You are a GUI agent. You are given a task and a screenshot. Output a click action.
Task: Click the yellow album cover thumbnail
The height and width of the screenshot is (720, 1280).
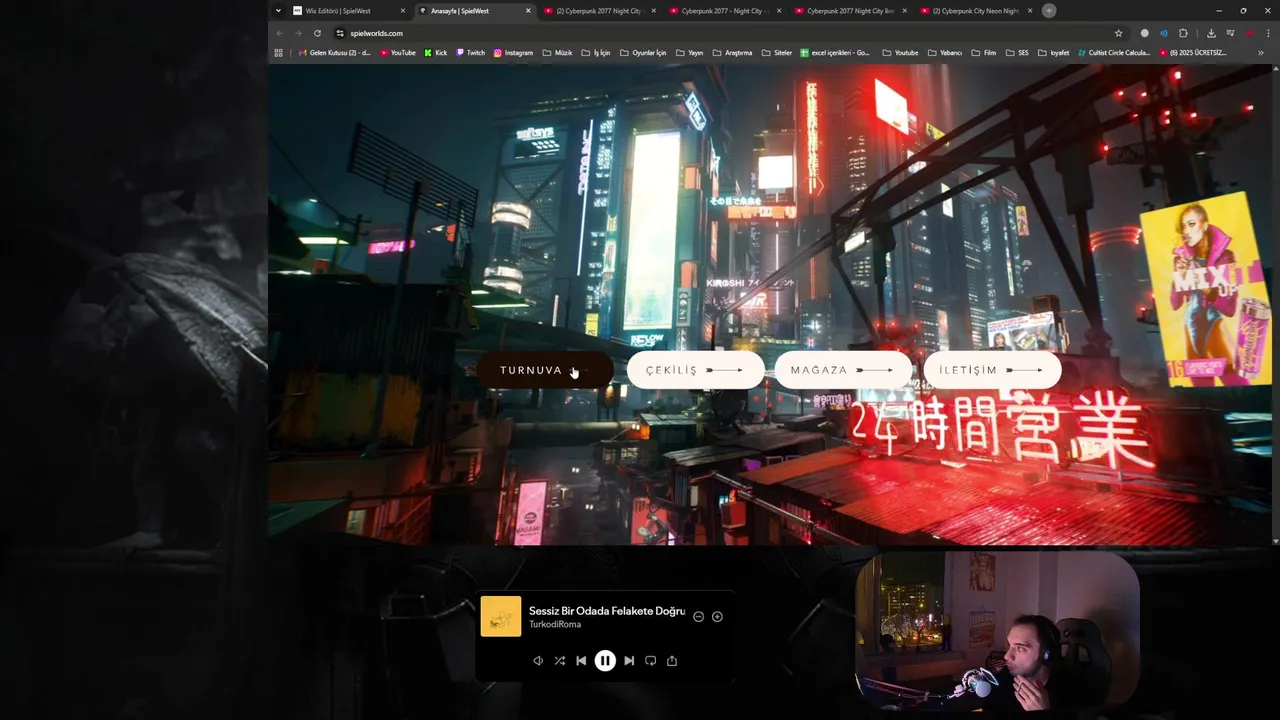[501, 617]
